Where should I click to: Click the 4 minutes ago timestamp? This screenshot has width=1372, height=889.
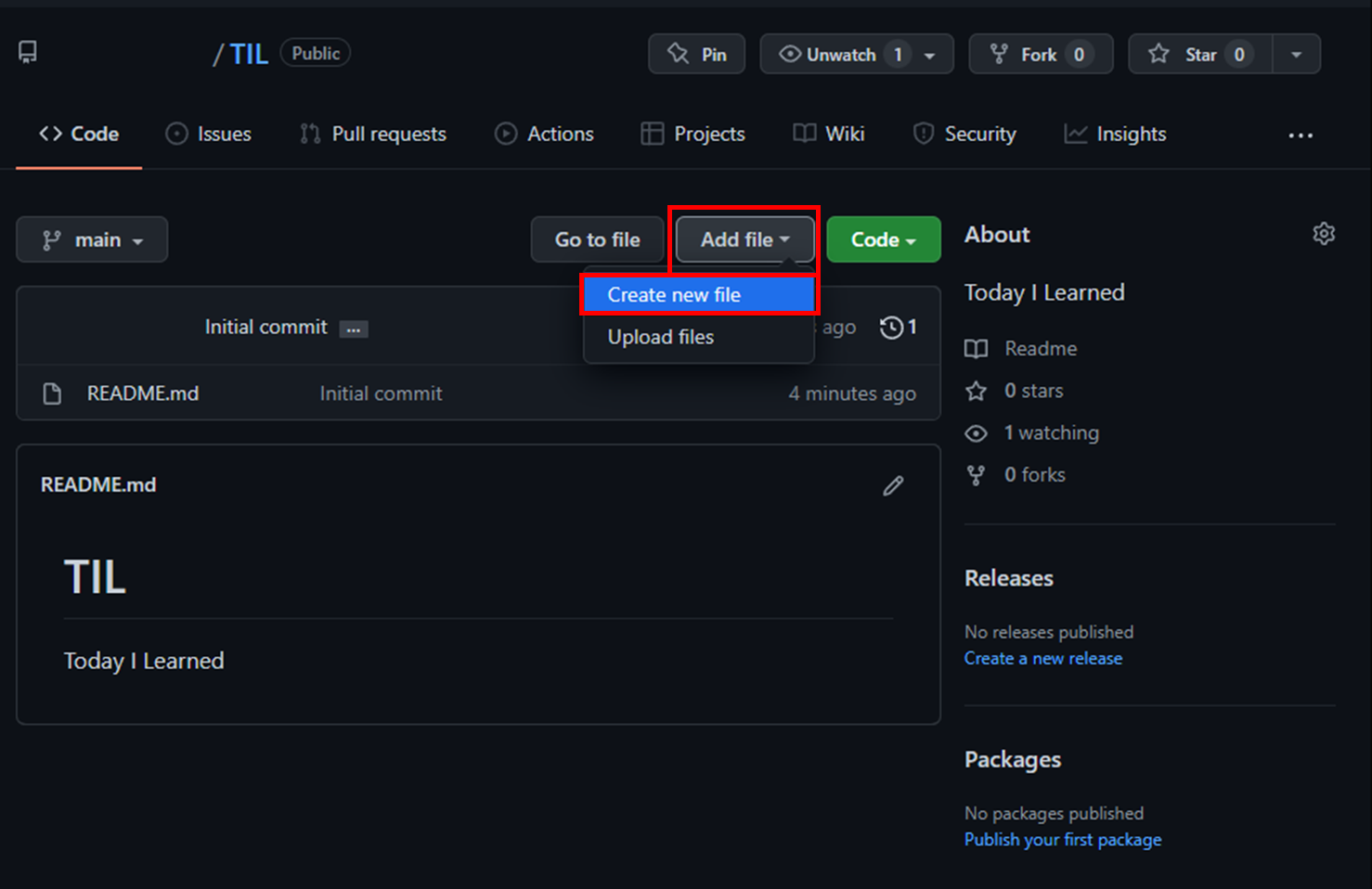click(x=852, y=393)
